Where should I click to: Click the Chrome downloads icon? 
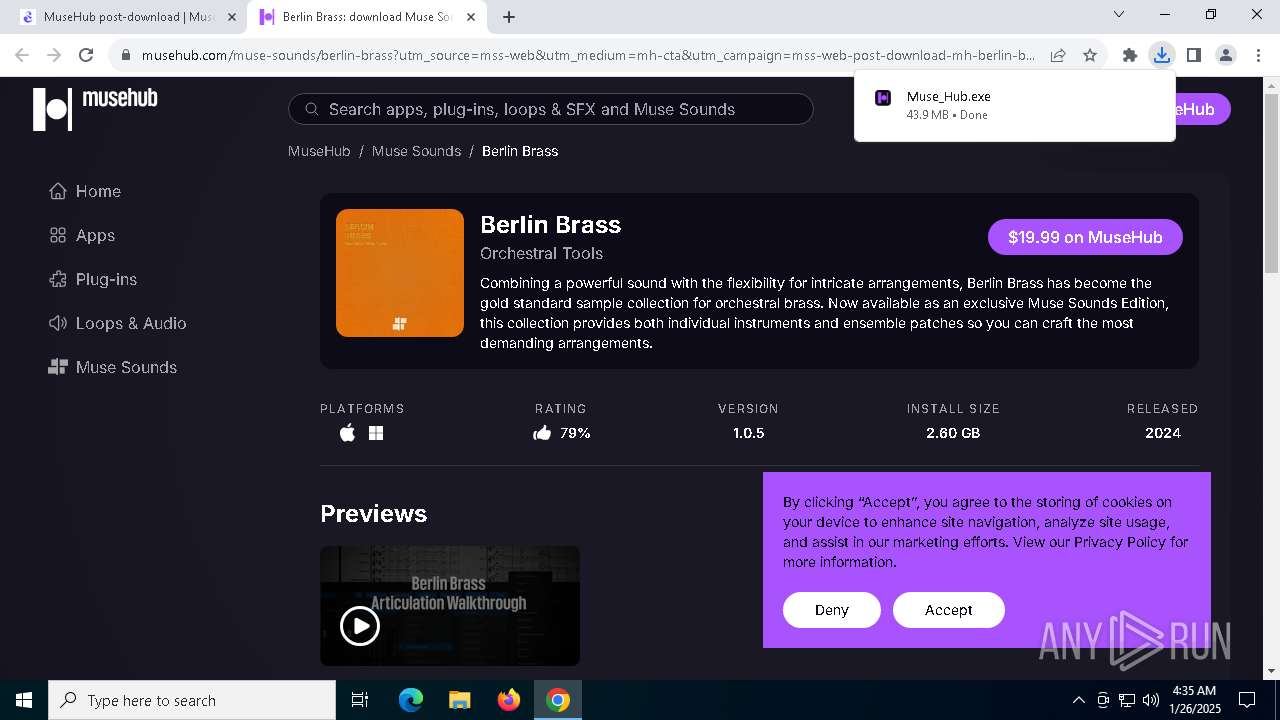[1161, 55]
